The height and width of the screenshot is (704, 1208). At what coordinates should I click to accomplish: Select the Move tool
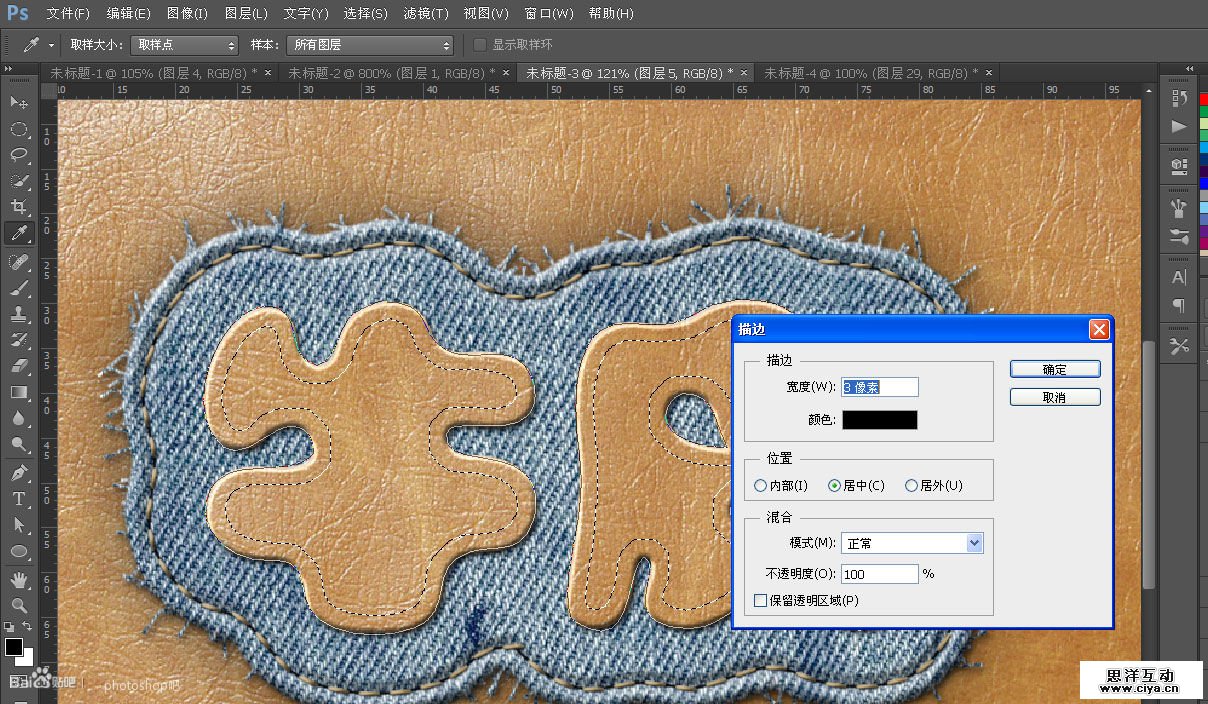tap(19, 103)
